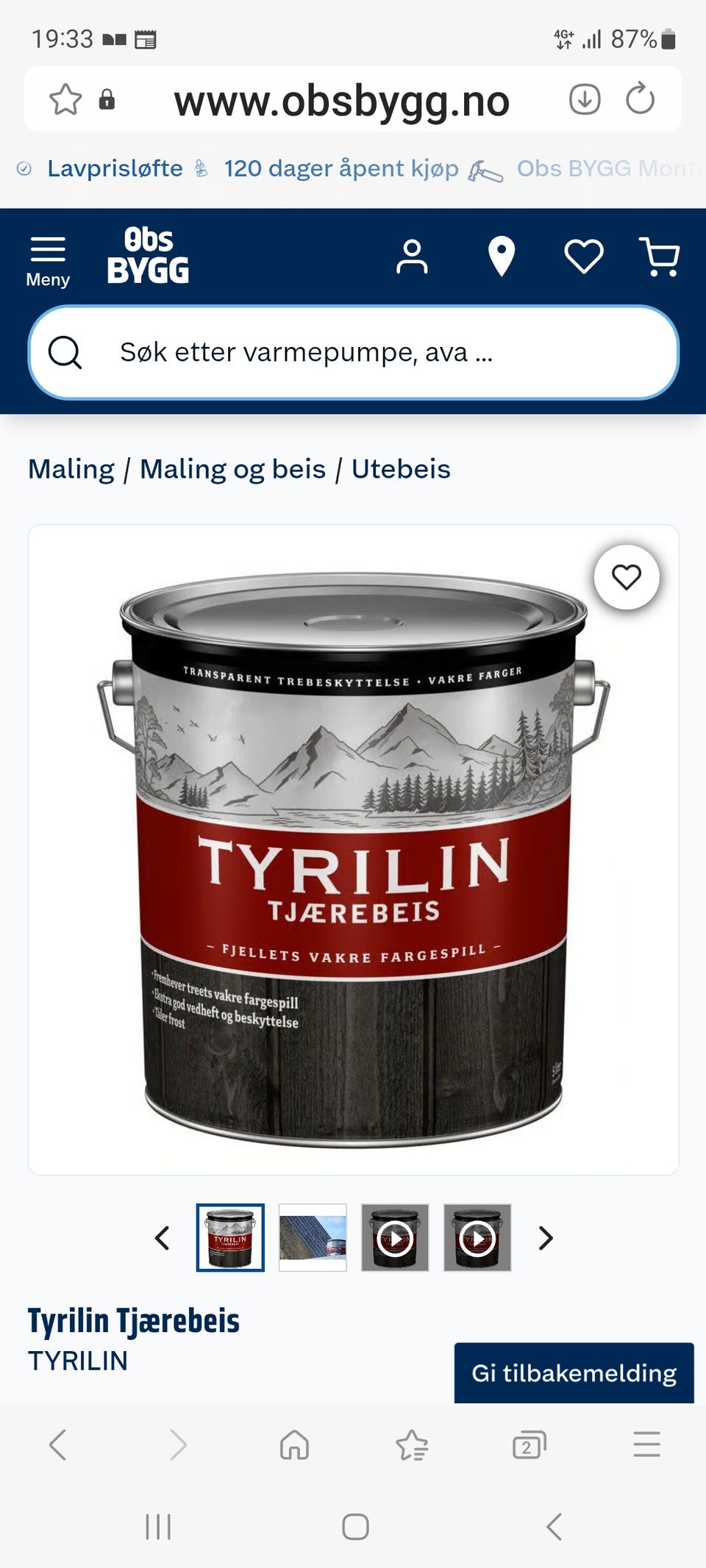Show previous thumbnails with left chevron
The image size is (706, 1568).
tap(163, 1238)
